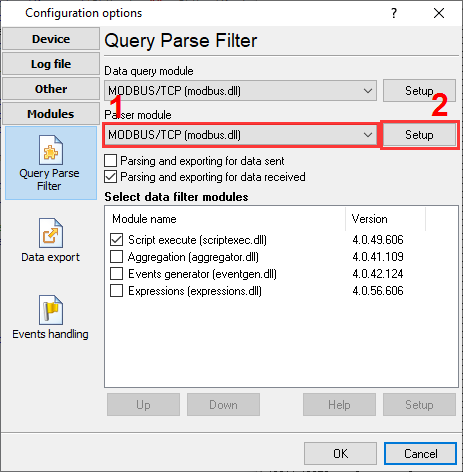Switch to the Log file tab
Screen dimensions: 463x472
(51, 64)
